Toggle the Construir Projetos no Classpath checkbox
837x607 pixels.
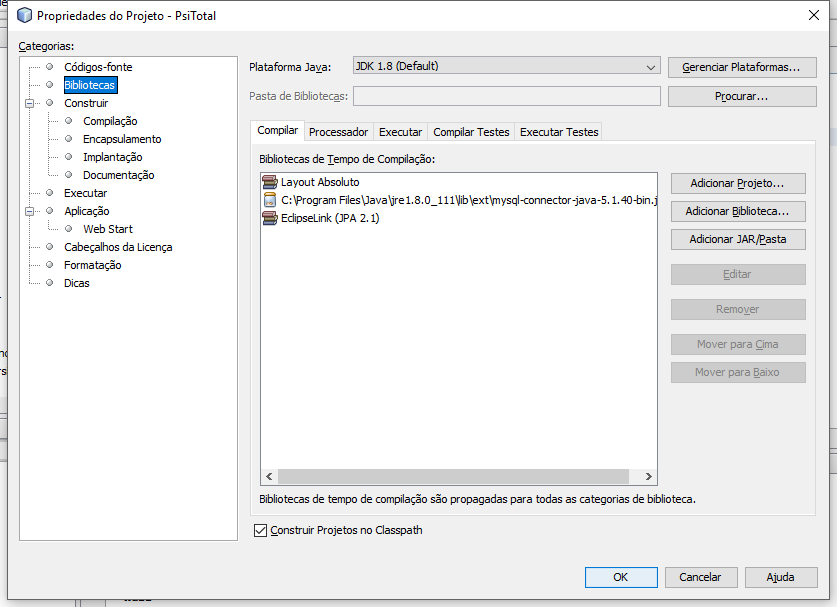click(260, 530)
